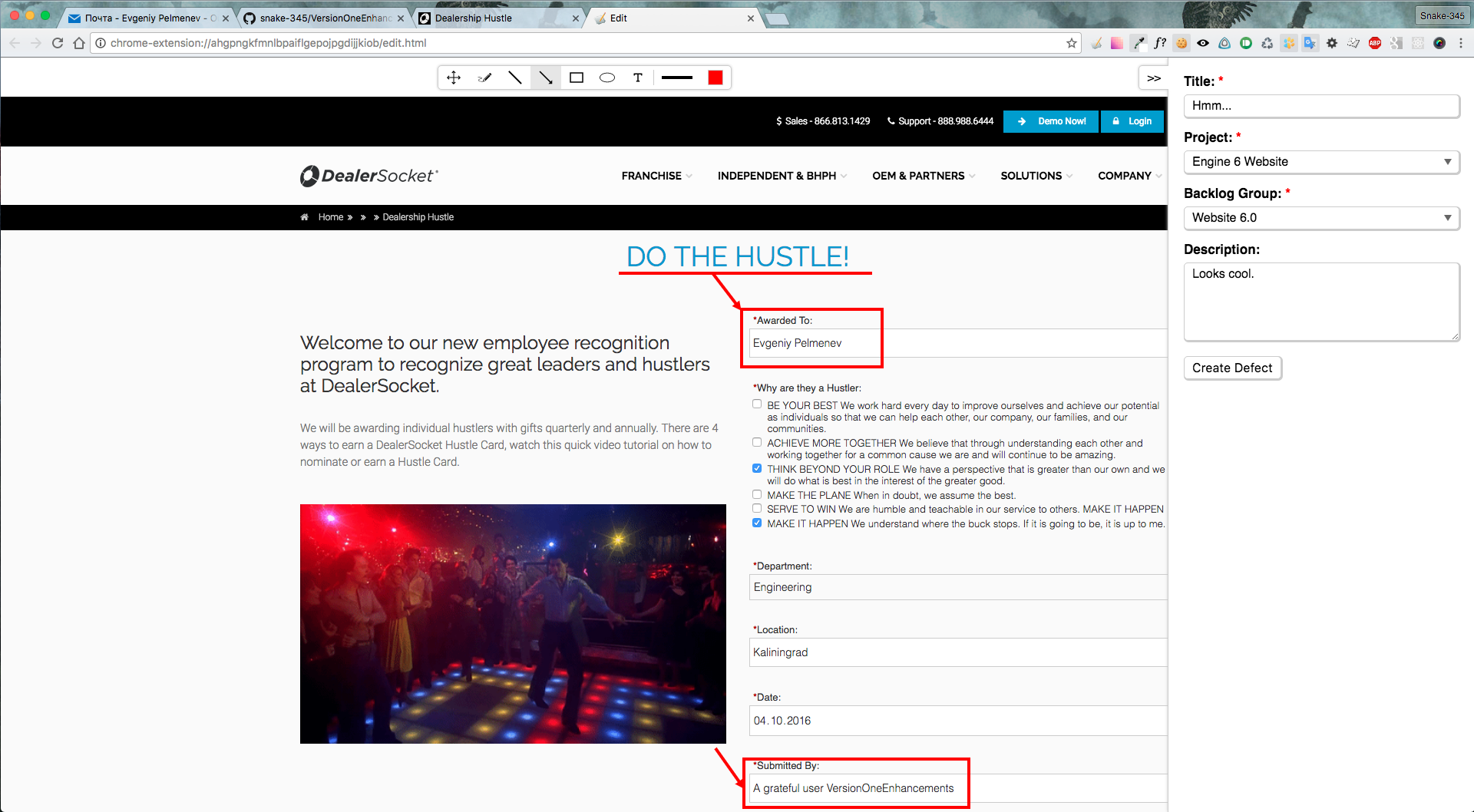Bookmark this page with the star icon
The image size is (1474, 812).
(x=1072, y=43)
